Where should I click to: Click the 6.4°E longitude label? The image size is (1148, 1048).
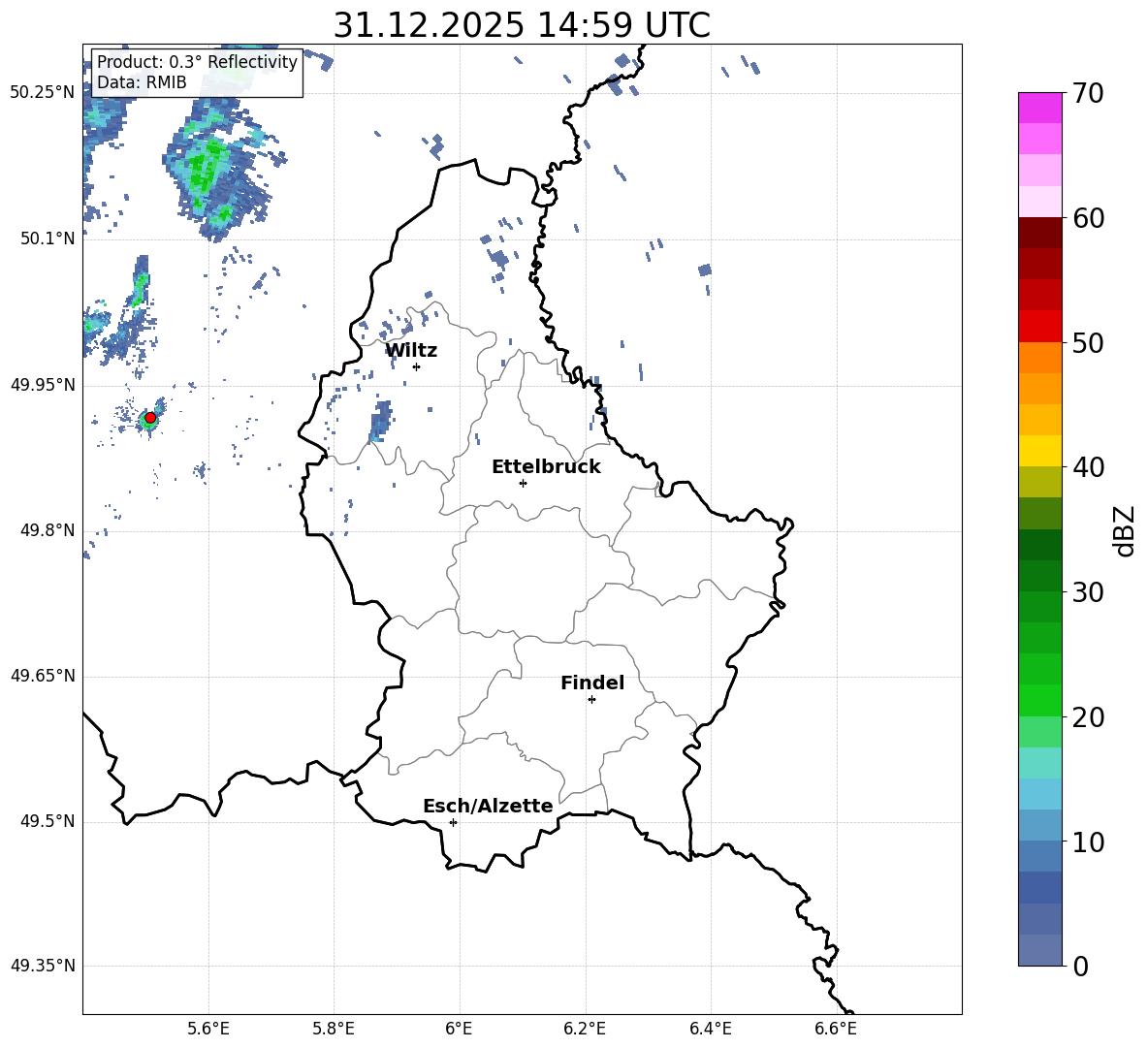[x=710, y=1030]
